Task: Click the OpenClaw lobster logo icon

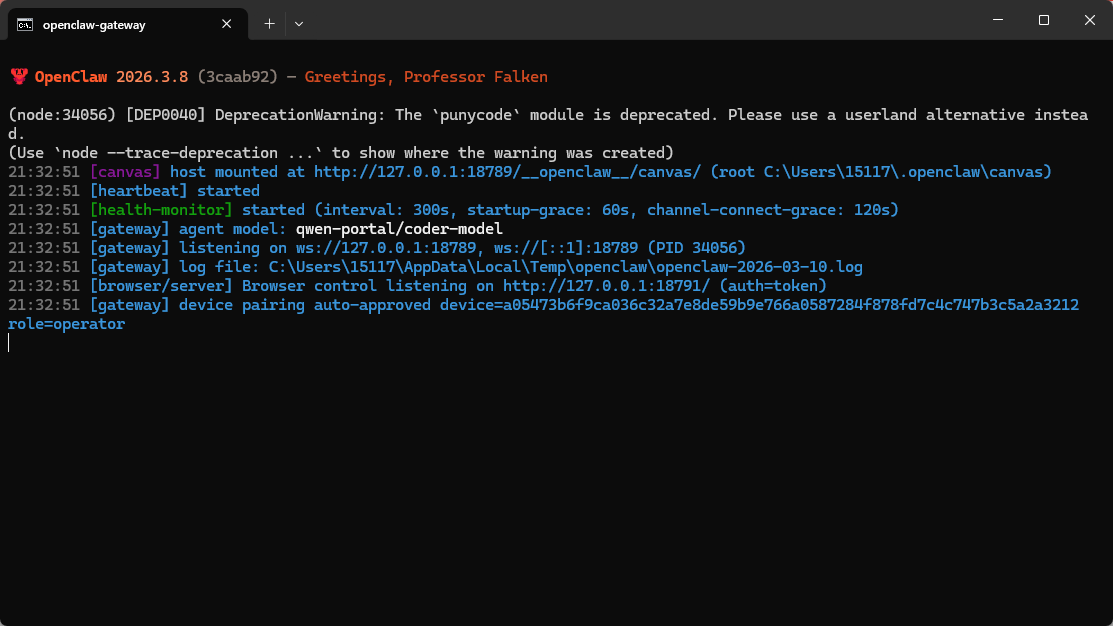Action: [19, 77]
